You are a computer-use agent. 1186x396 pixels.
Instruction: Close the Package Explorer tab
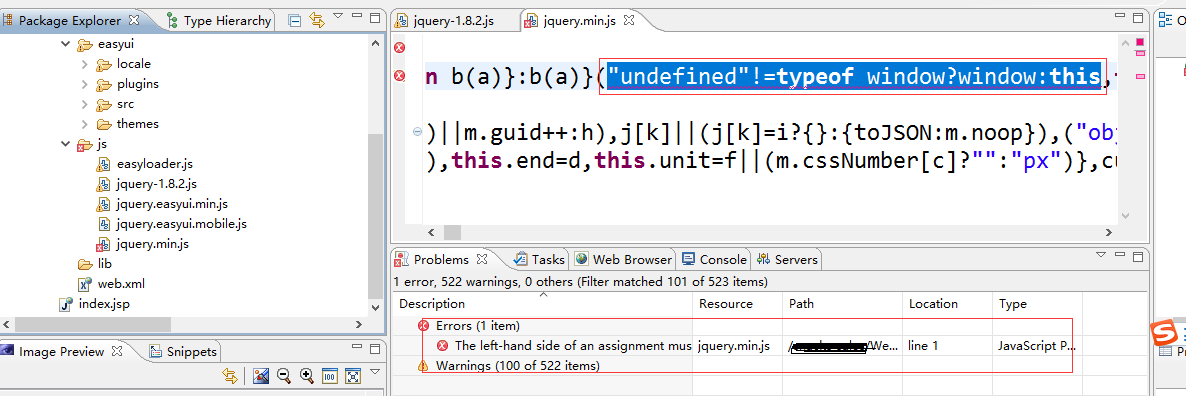click(x=134, y=20)
